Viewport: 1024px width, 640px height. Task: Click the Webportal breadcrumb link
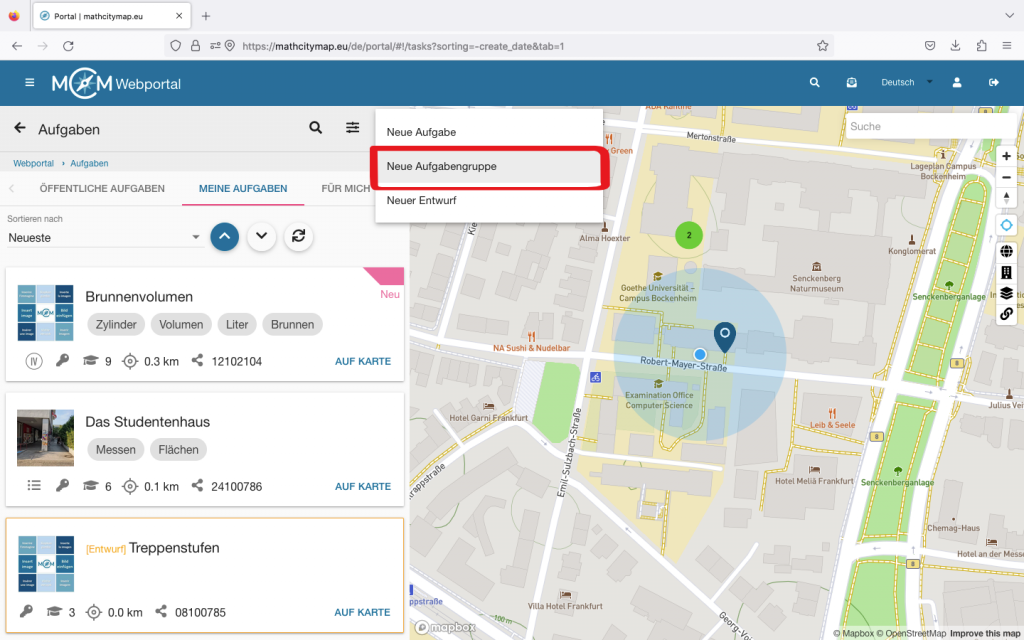pyautogui.click(x=33, y=163)
